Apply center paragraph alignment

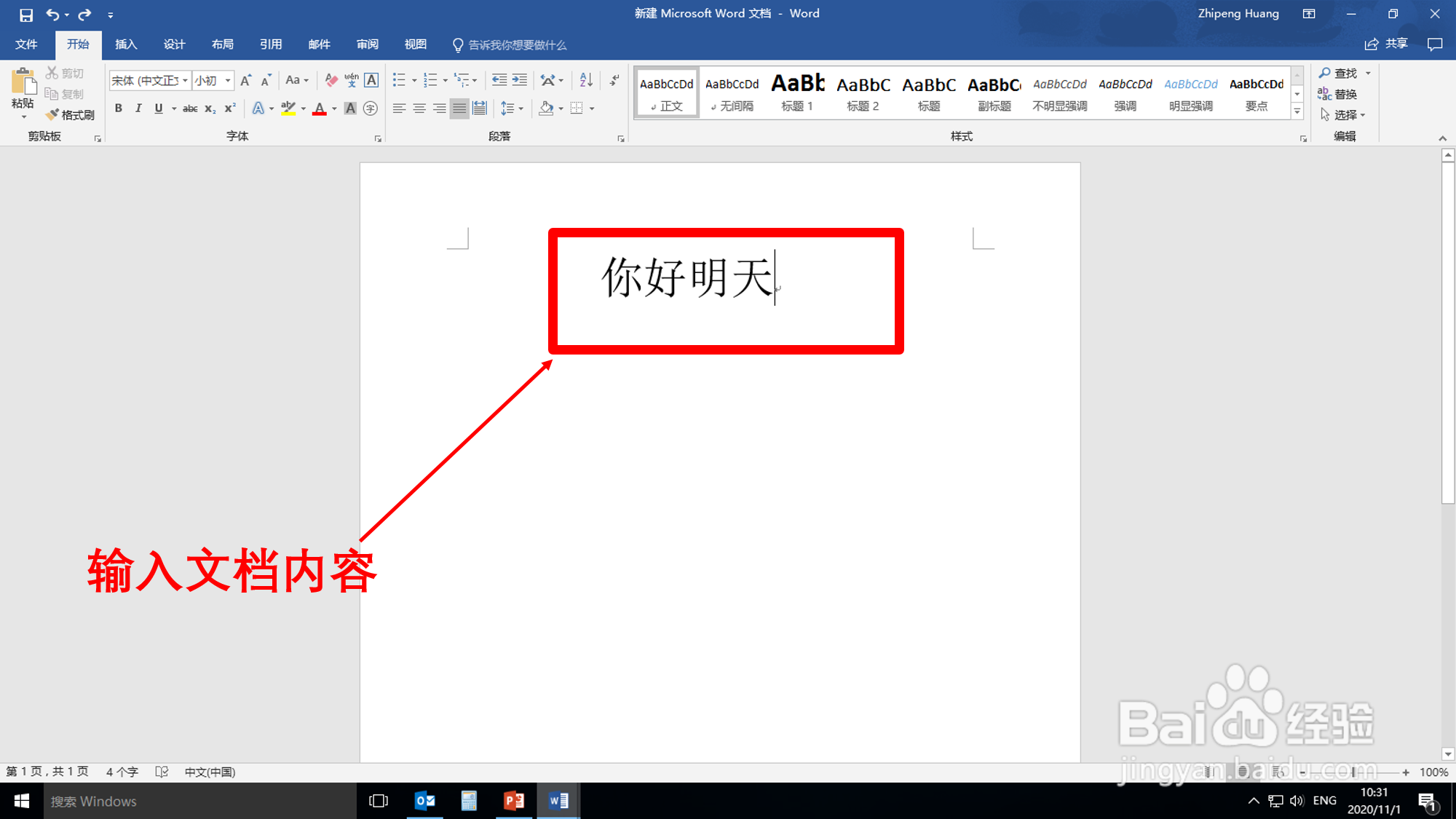click(x=419, y=108)
